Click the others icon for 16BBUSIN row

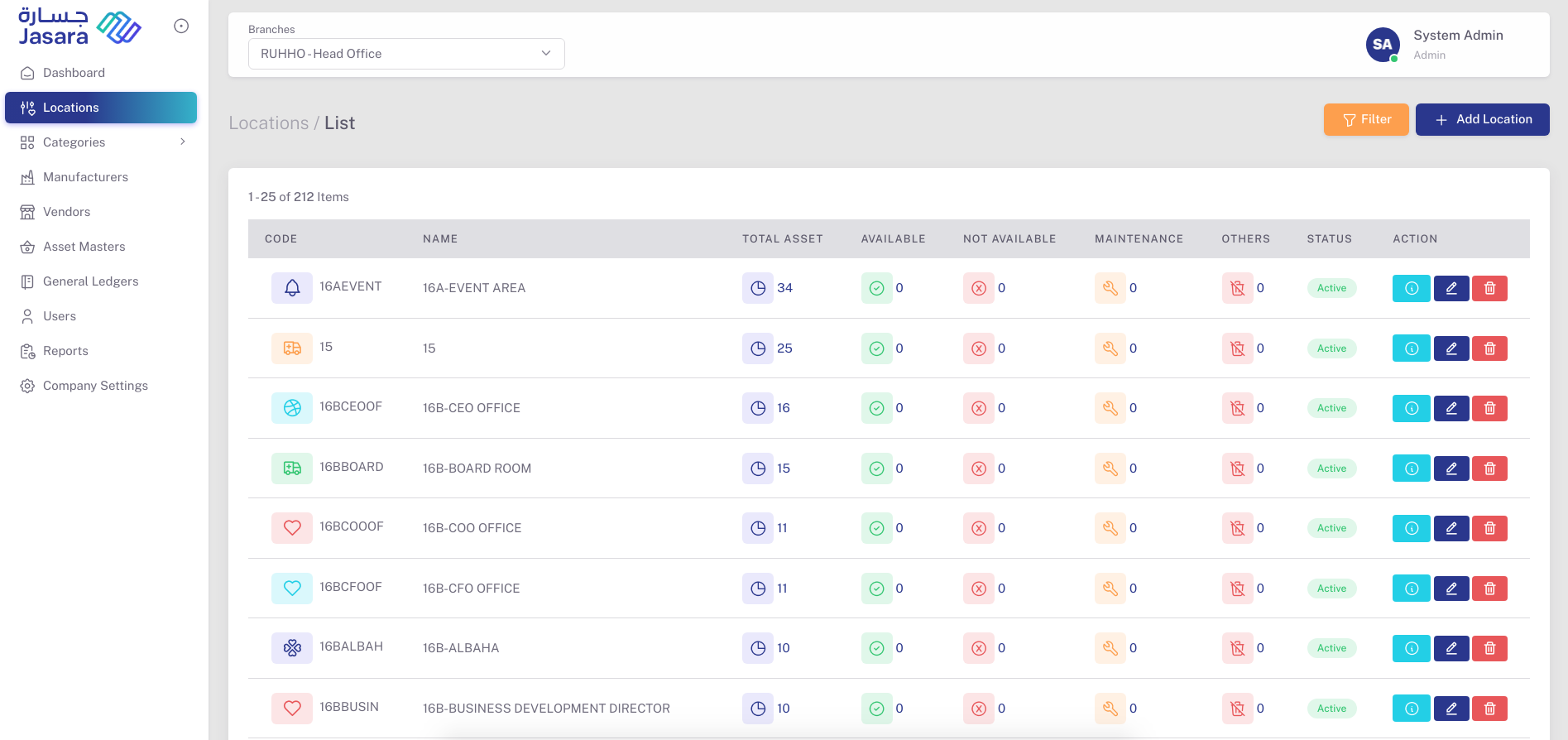pyautogui.click(x=1237, y=709)
